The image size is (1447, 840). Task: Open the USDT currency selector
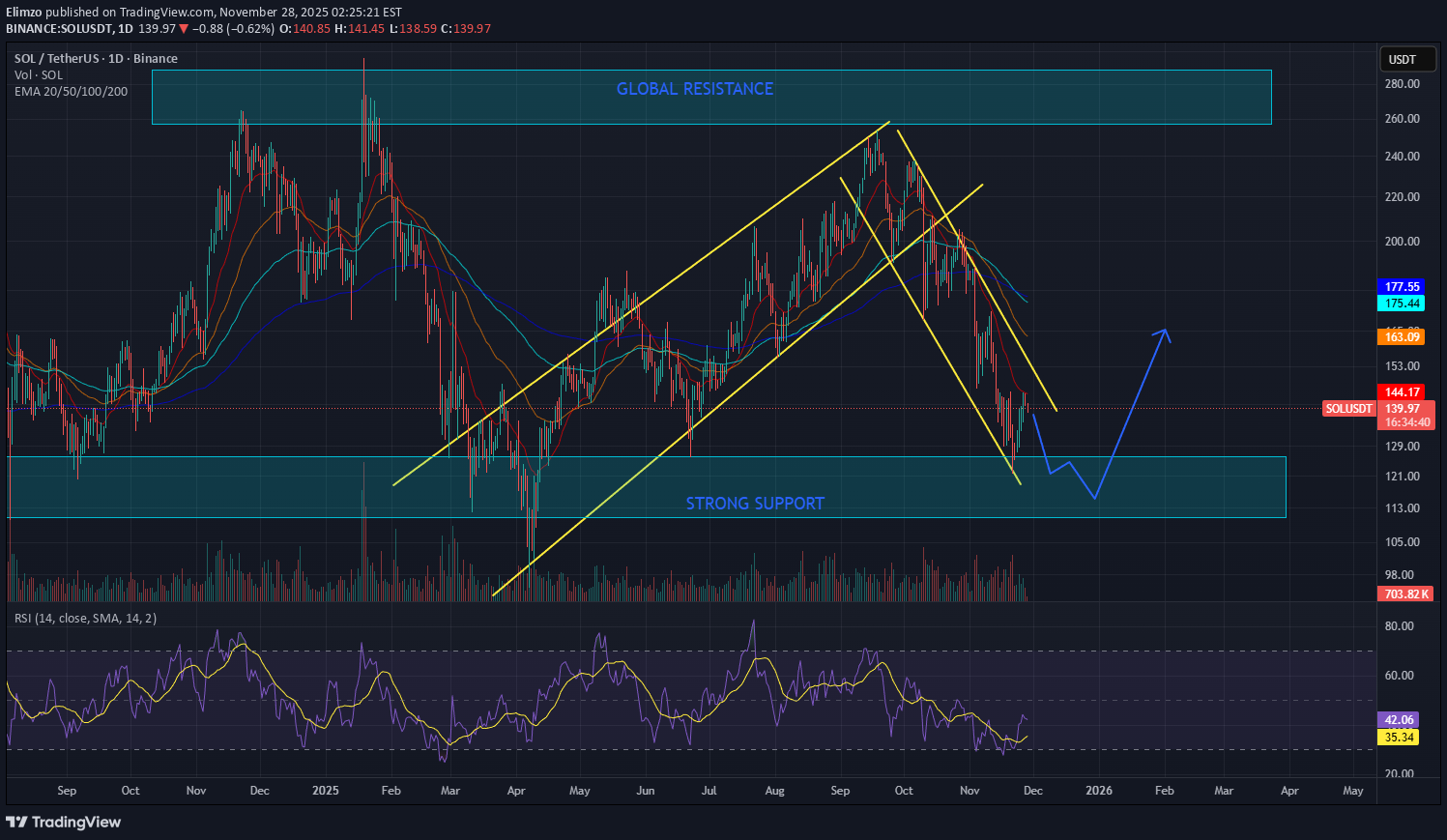pyautogui.click(x=1402, y=60)
